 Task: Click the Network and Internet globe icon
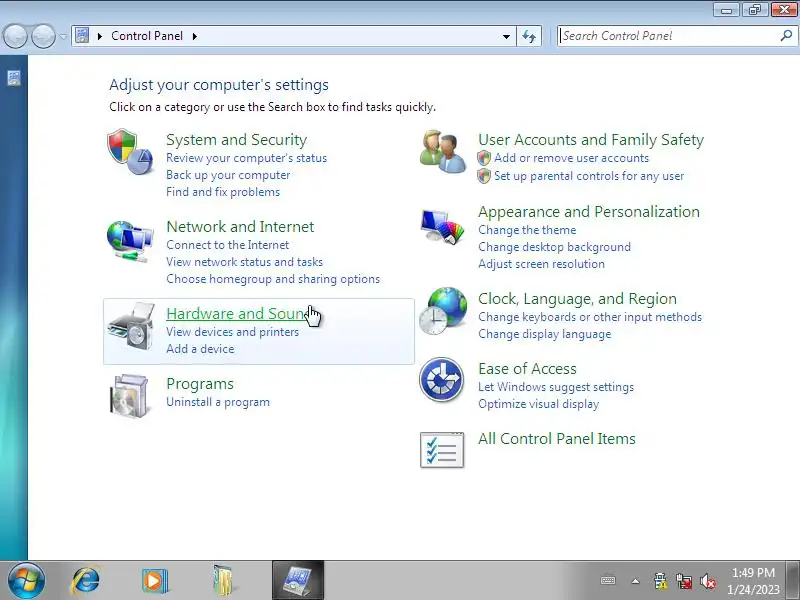(x=130, y=241)
